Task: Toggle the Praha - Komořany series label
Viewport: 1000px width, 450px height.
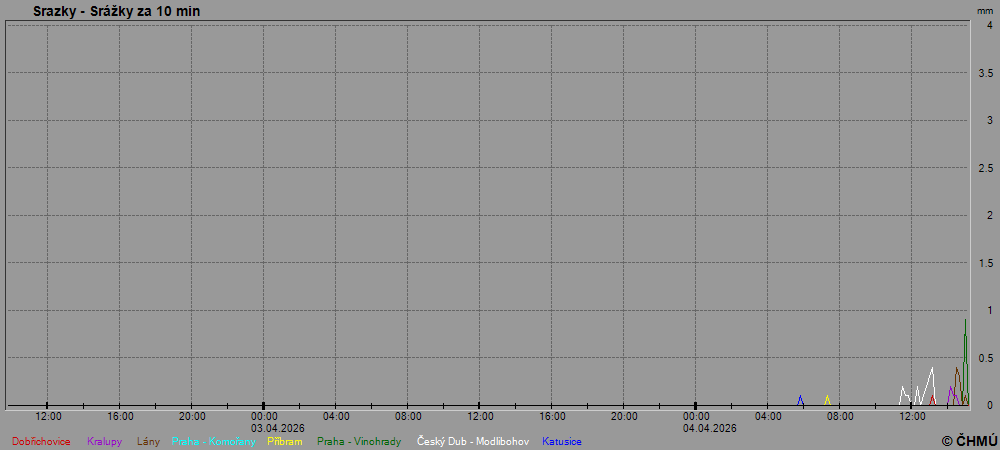Action: [x=214, y=441]
